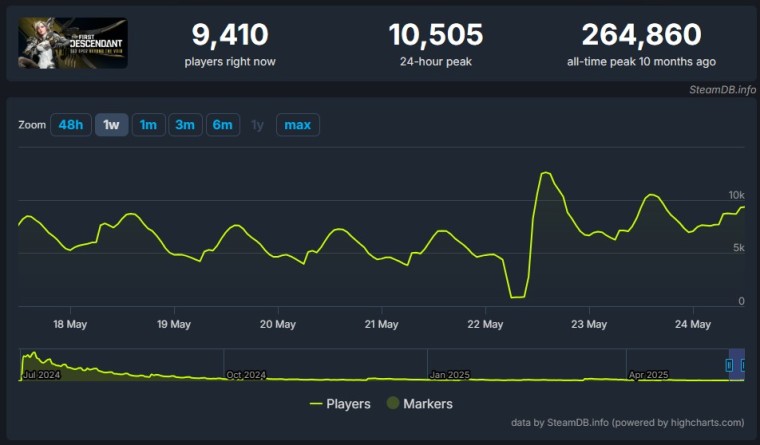Click Apr 2025 label in navigator
The image size is (760, 445).
pos(649,375)
